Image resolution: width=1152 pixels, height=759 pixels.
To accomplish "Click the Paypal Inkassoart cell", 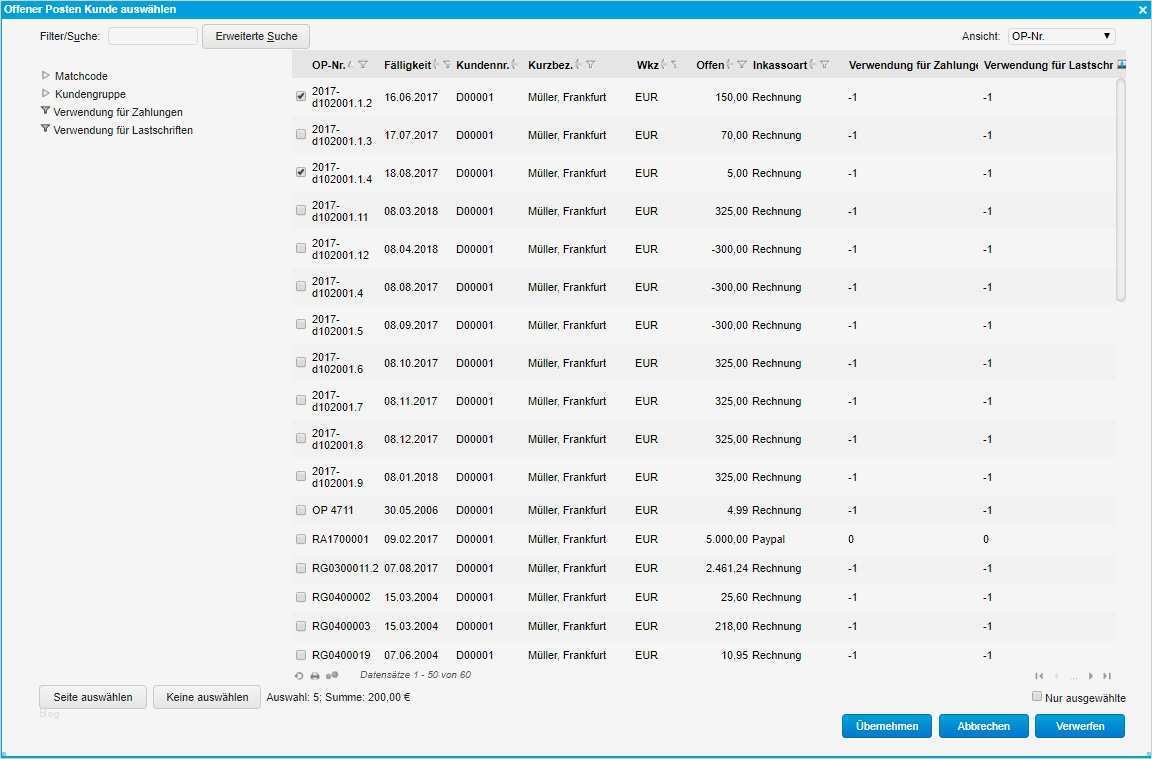I will click(x=768, y=539).
